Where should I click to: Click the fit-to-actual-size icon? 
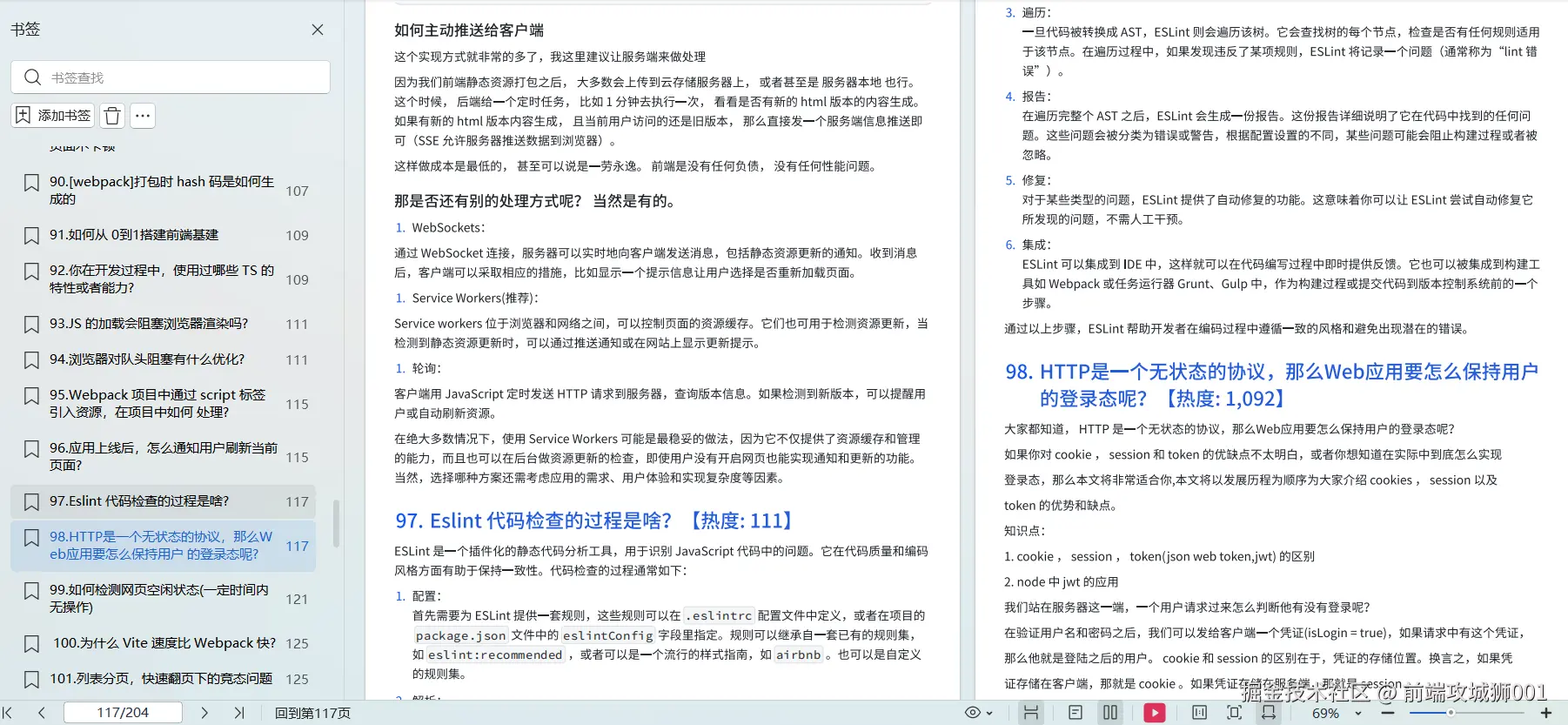pyautogui.click(x=1199, y=713)
